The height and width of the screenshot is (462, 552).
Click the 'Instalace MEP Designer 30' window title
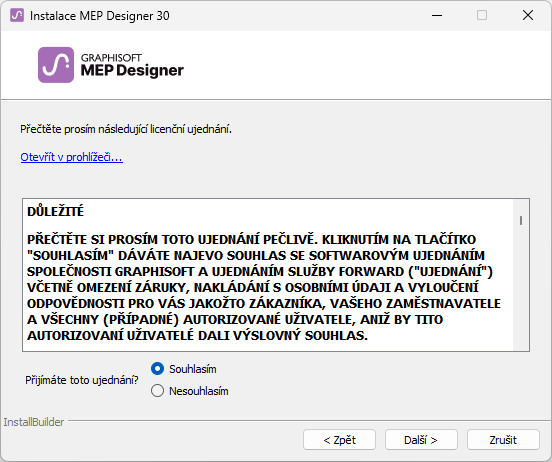100,16
